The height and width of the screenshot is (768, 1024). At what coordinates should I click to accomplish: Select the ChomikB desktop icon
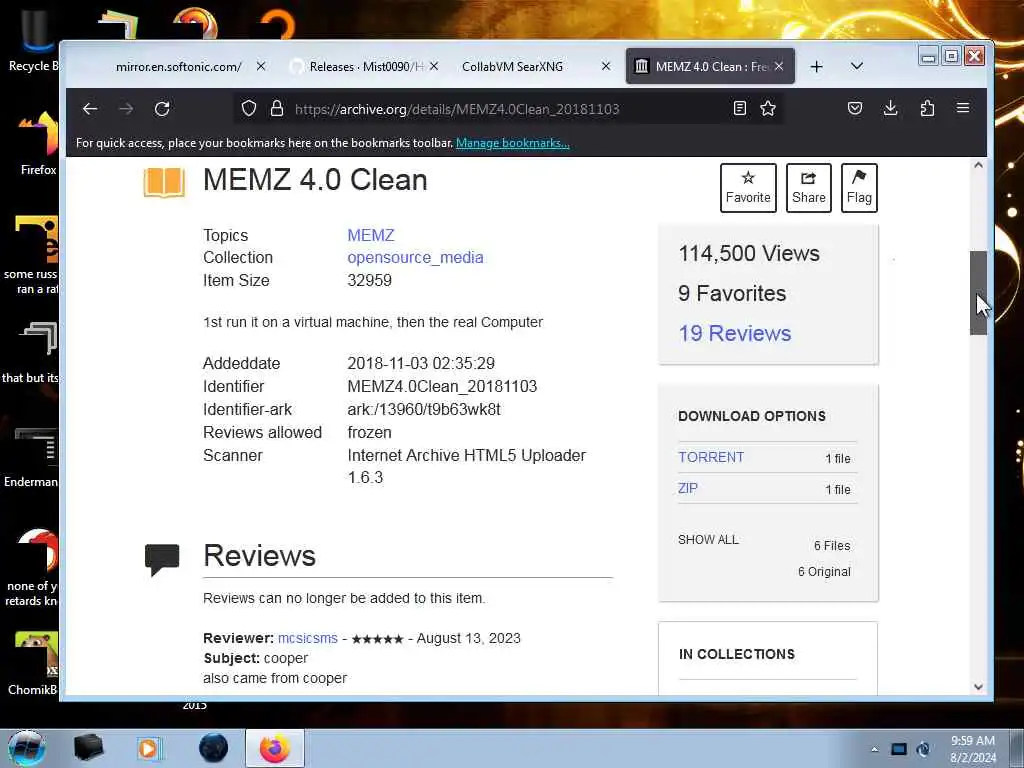34,664
